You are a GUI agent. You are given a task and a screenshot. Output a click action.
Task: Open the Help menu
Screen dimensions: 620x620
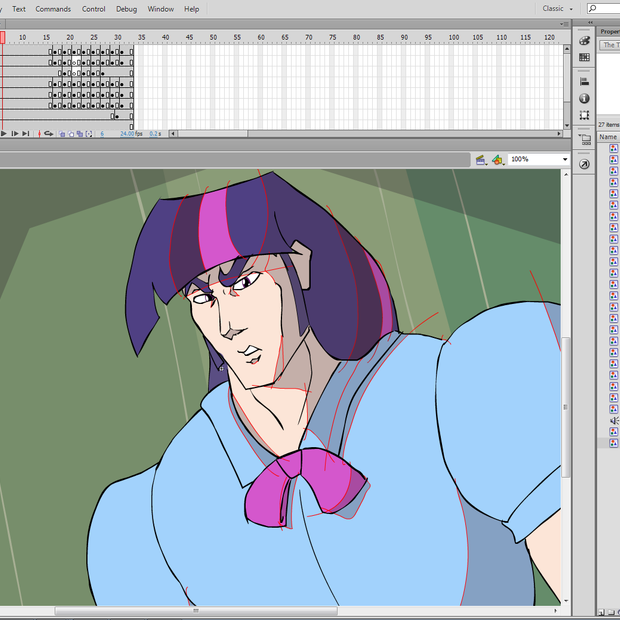[x=191, y=9]
